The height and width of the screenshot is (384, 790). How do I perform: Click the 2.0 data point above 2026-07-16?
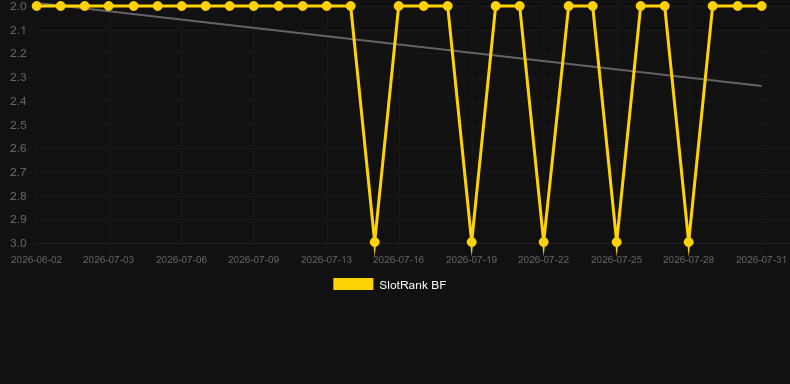pyautogui.click(x=399, y=6)
